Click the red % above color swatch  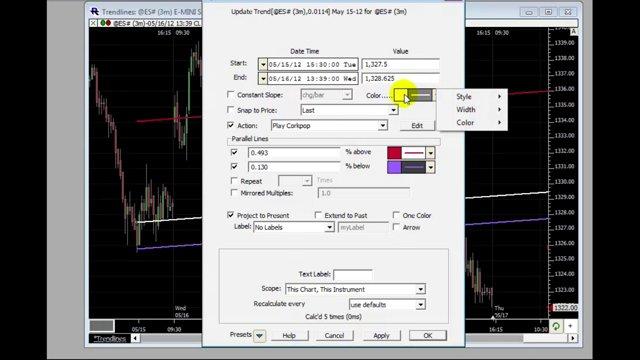coord(394,153)
